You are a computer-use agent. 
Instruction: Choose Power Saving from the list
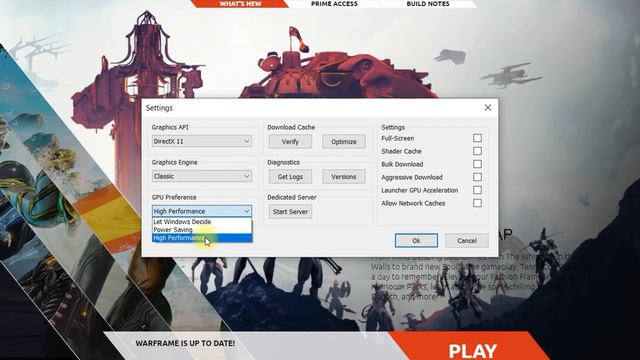[x=202, y=230]
